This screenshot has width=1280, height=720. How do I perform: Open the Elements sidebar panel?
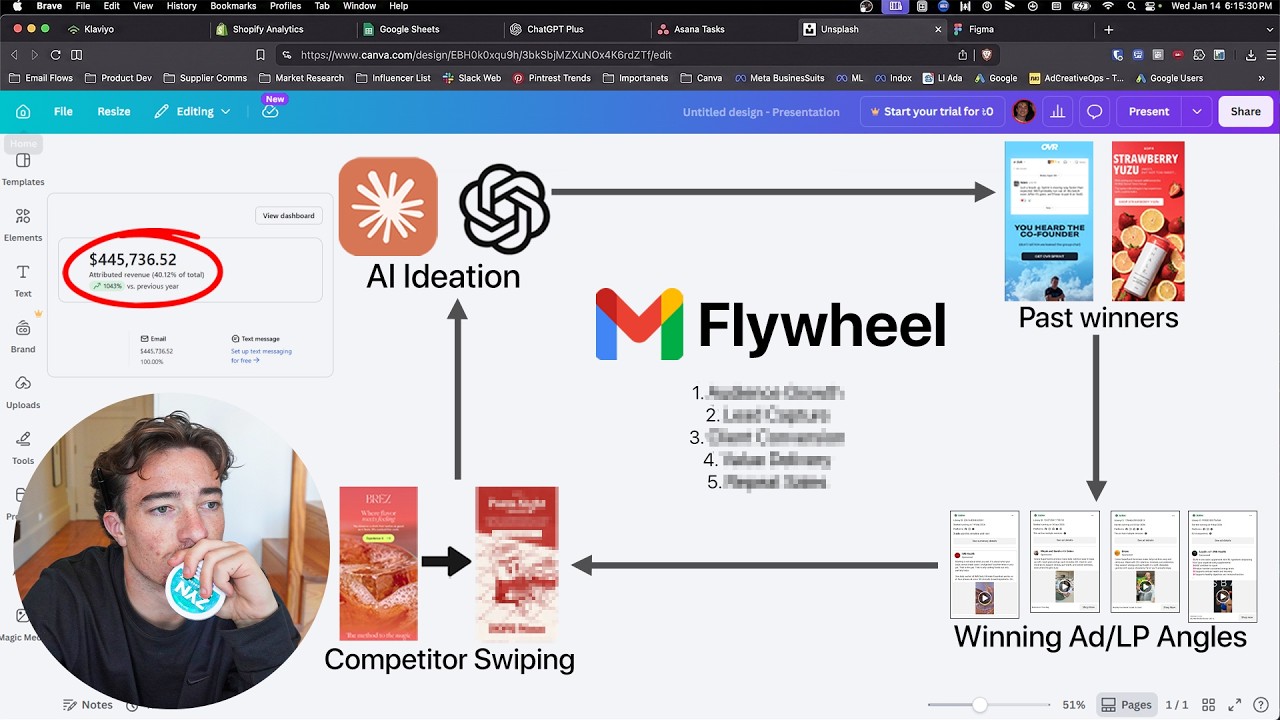pos(23,225)
